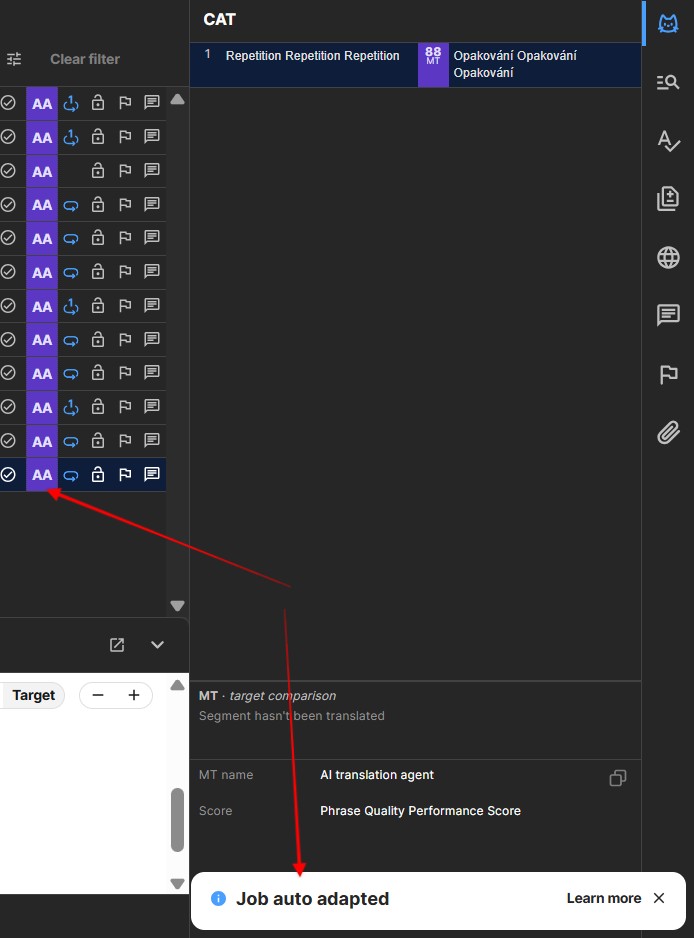Open the globe preview panel in sidebar
The width and height of the screenshot is (694, 938).
click(x=668, y=257)
